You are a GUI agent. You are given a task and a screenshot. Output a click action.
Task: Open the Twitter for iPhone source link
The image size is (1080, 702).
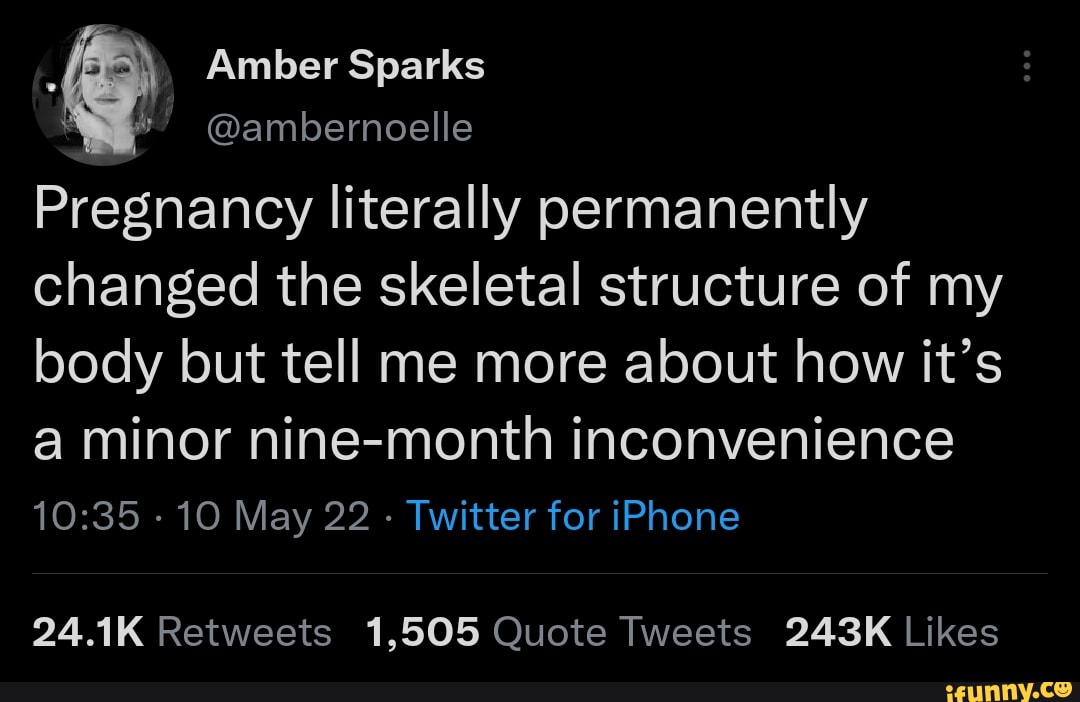click(574, 516)
